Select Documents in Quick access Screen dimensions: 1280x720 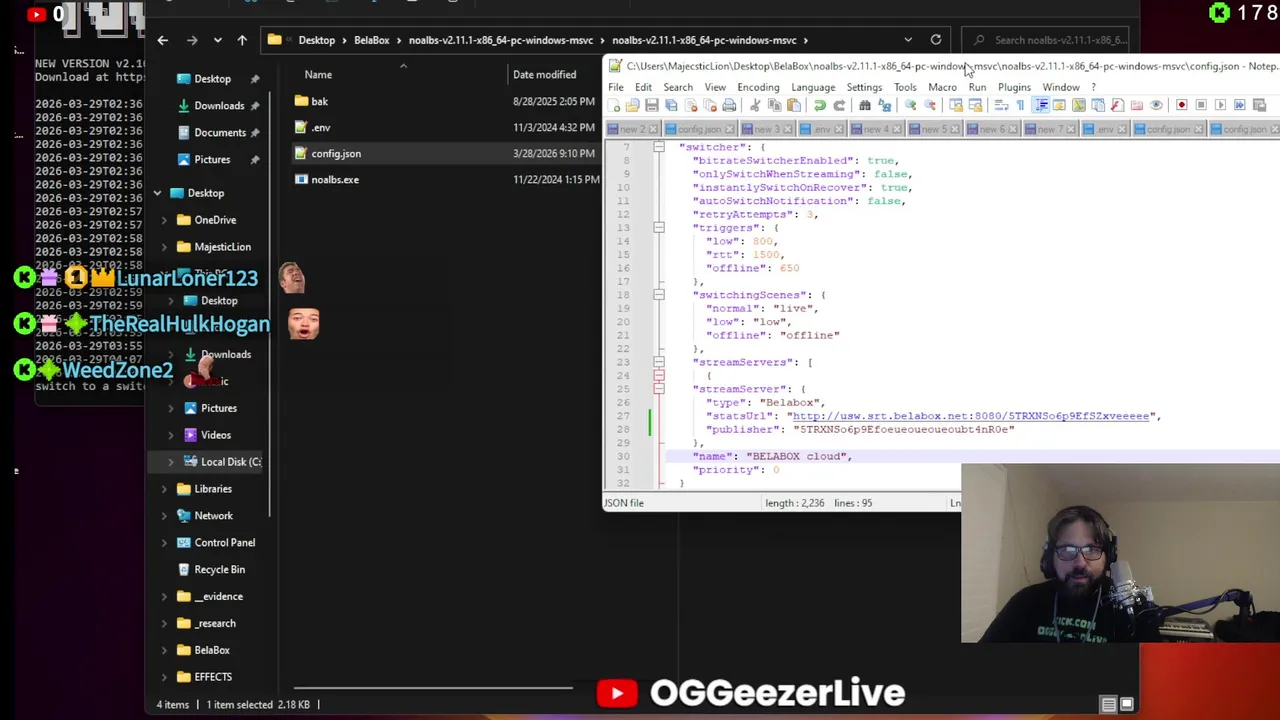220,133
